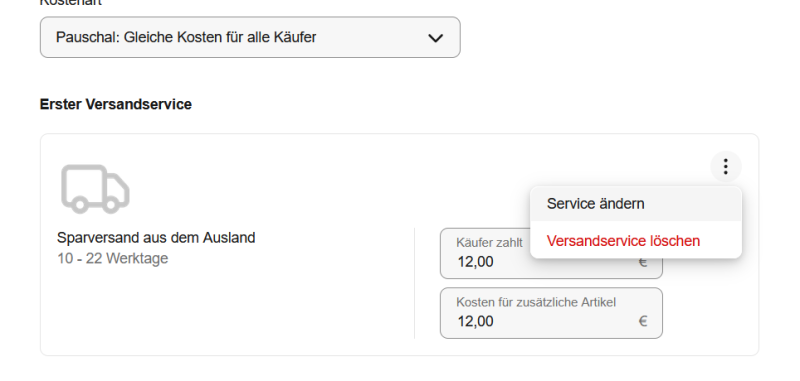Open the Pauschal cost type dropdown
Image resolution: width=800 pixels, height=381 pixels.
point(250,37)
